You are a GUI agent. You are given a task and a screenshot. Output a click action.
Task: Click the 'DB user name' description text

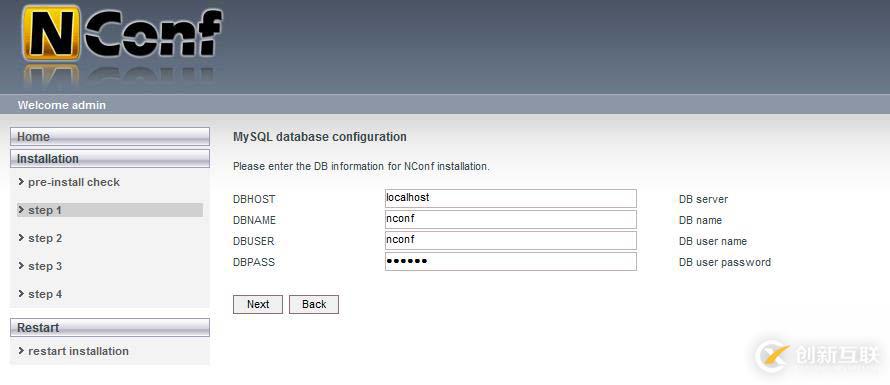pyautogui.click(x=713, y=241)
